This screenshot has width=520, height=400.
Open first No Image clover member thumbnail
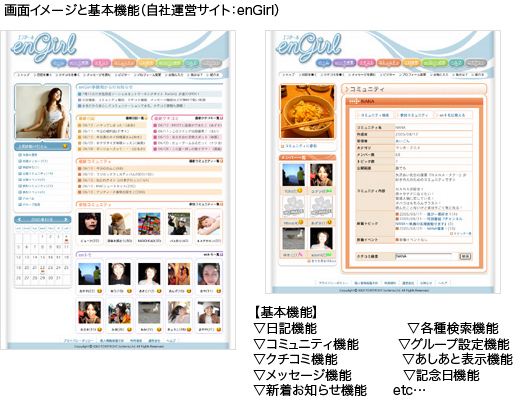coord(293,206)
